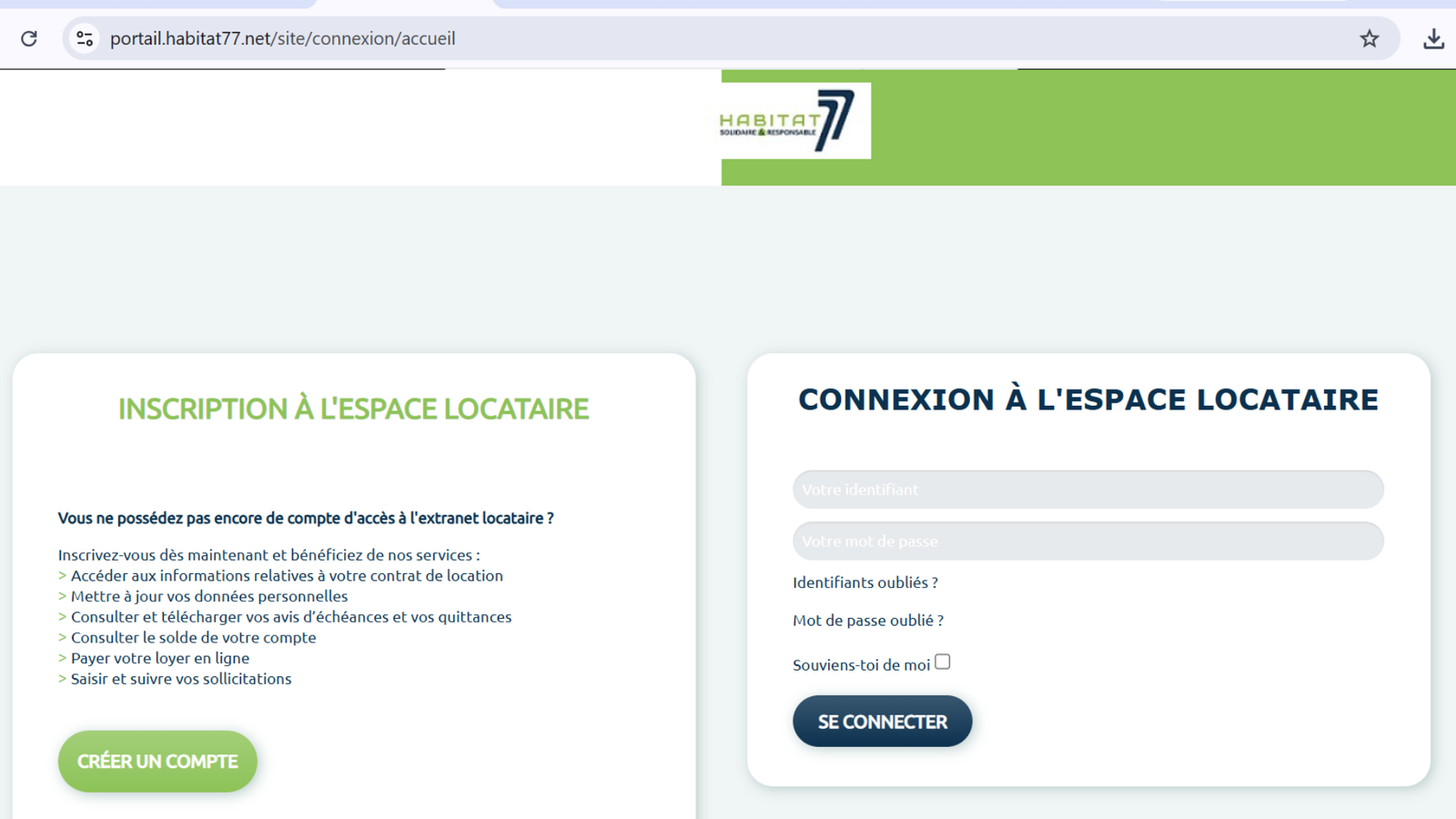Click the SE CONNECTER button
This screenshot has height=819, width=1456.
882,722
